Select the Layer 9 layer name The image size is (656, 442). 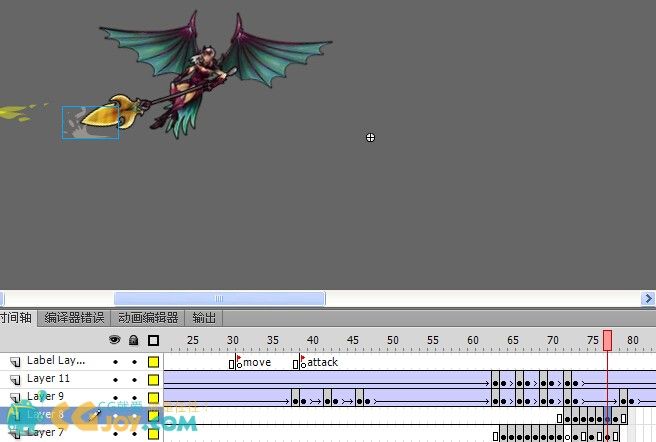pos(45,396)
